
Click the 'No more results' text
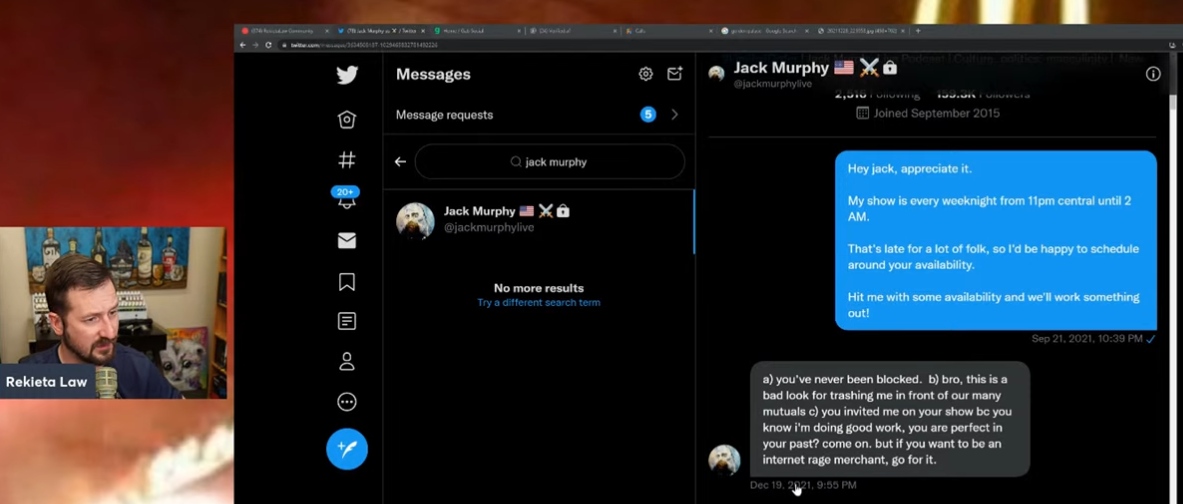(539, 288)
